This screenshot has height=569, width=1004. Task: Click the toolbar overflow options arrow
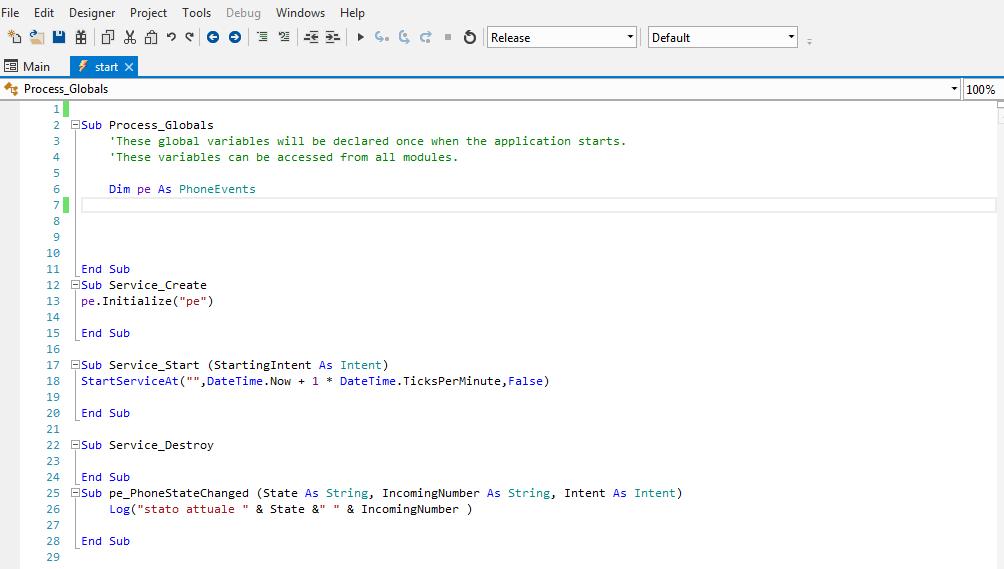[809, 42]
